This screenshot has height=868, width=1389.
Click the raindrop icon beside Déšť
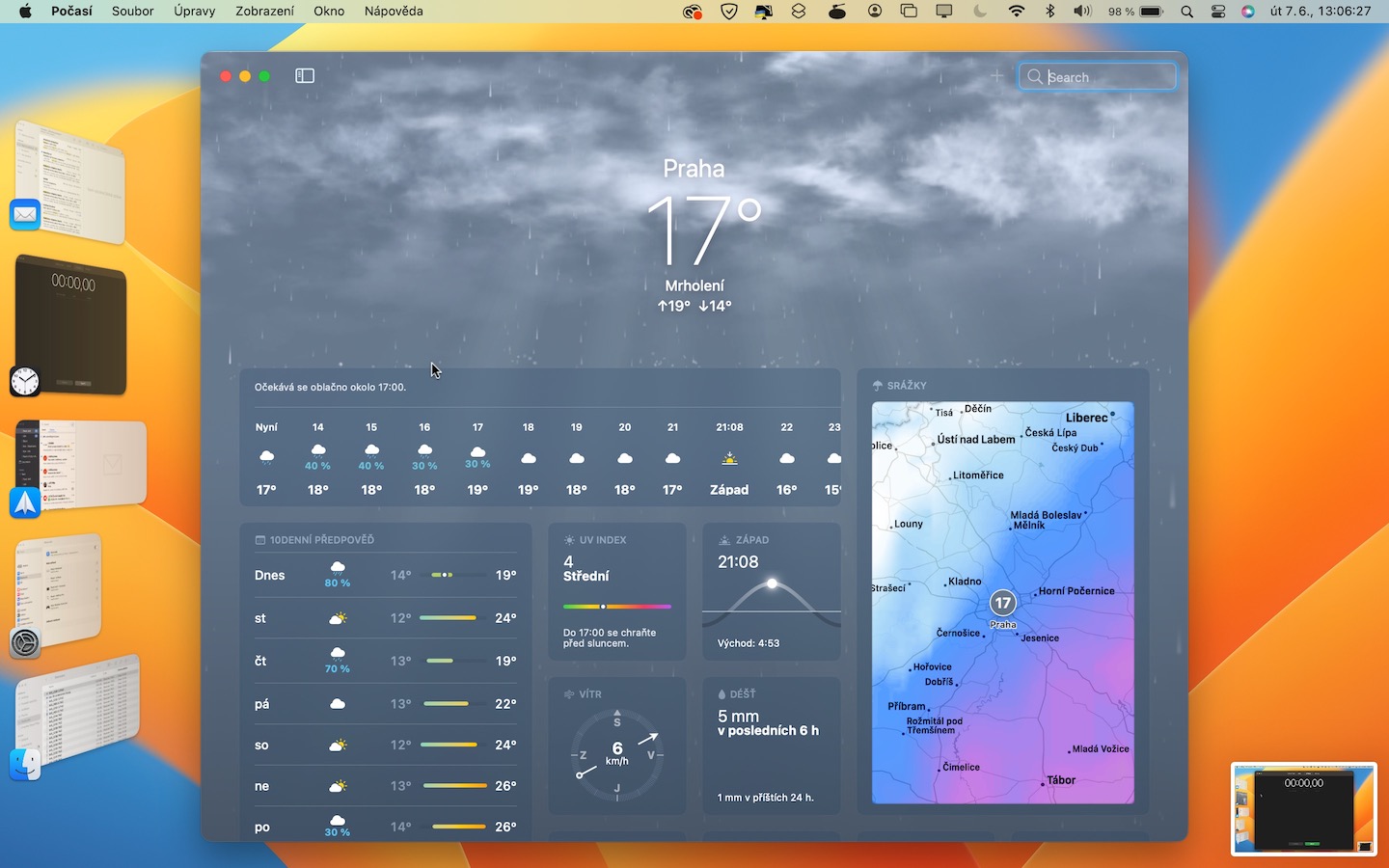[722, 694]
